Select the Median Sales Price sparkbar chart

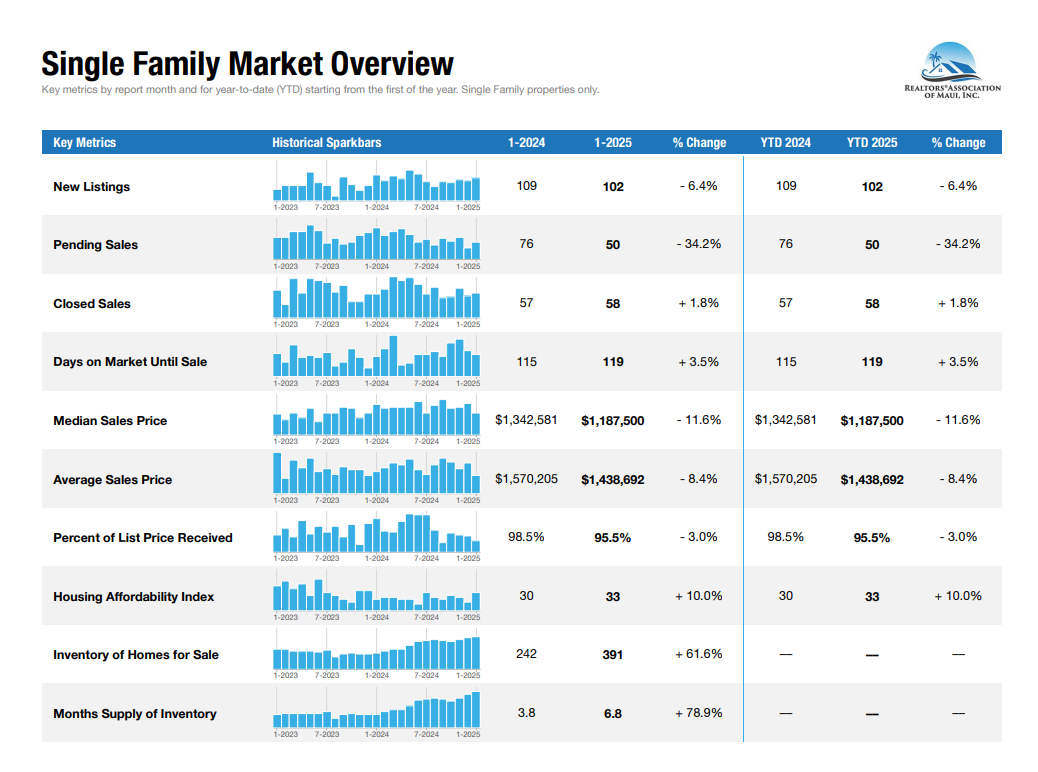[377, 420]
